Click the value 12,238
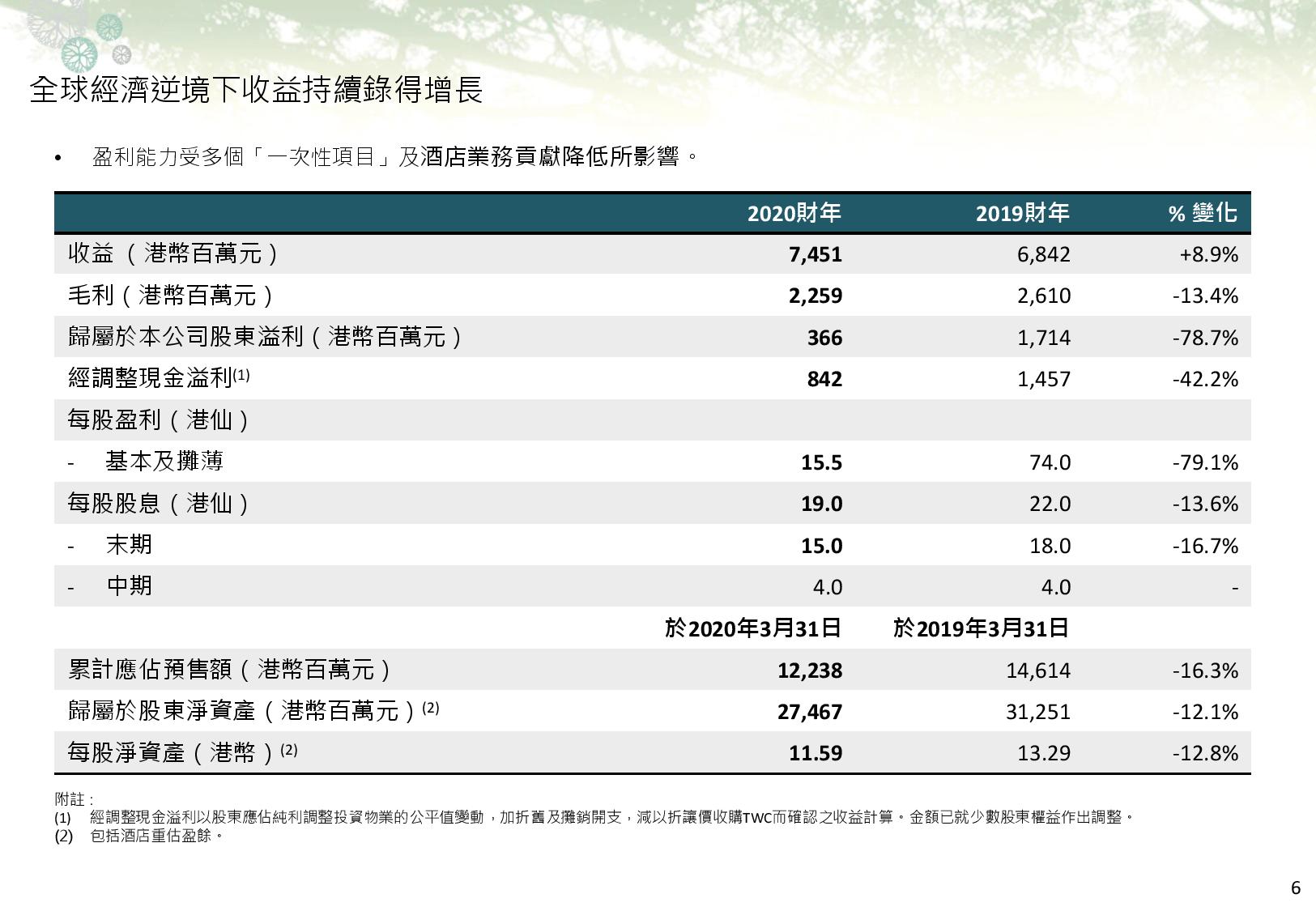The image size is (1316, 911). (810, 670)
